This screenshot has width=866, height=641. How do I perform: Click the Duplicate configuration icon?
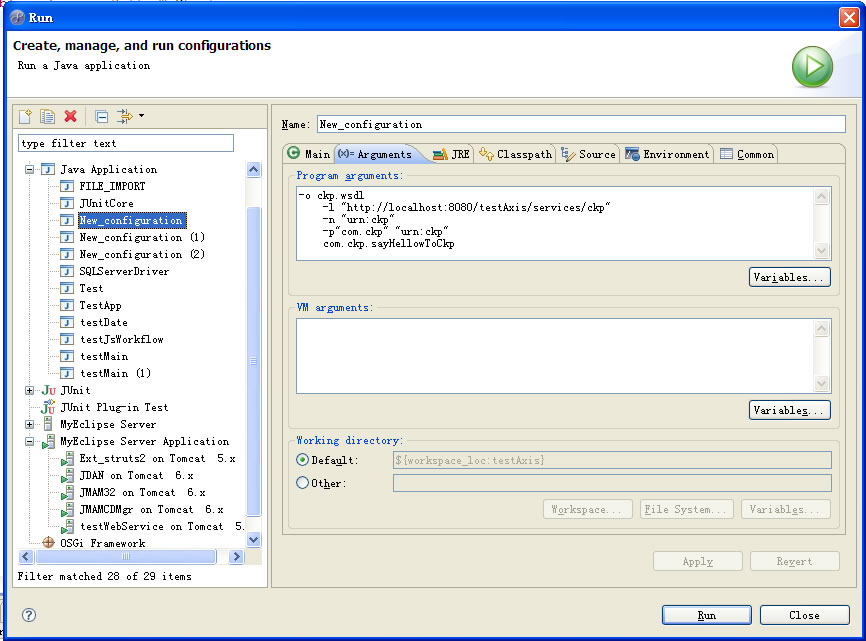[x=47, y=116]
